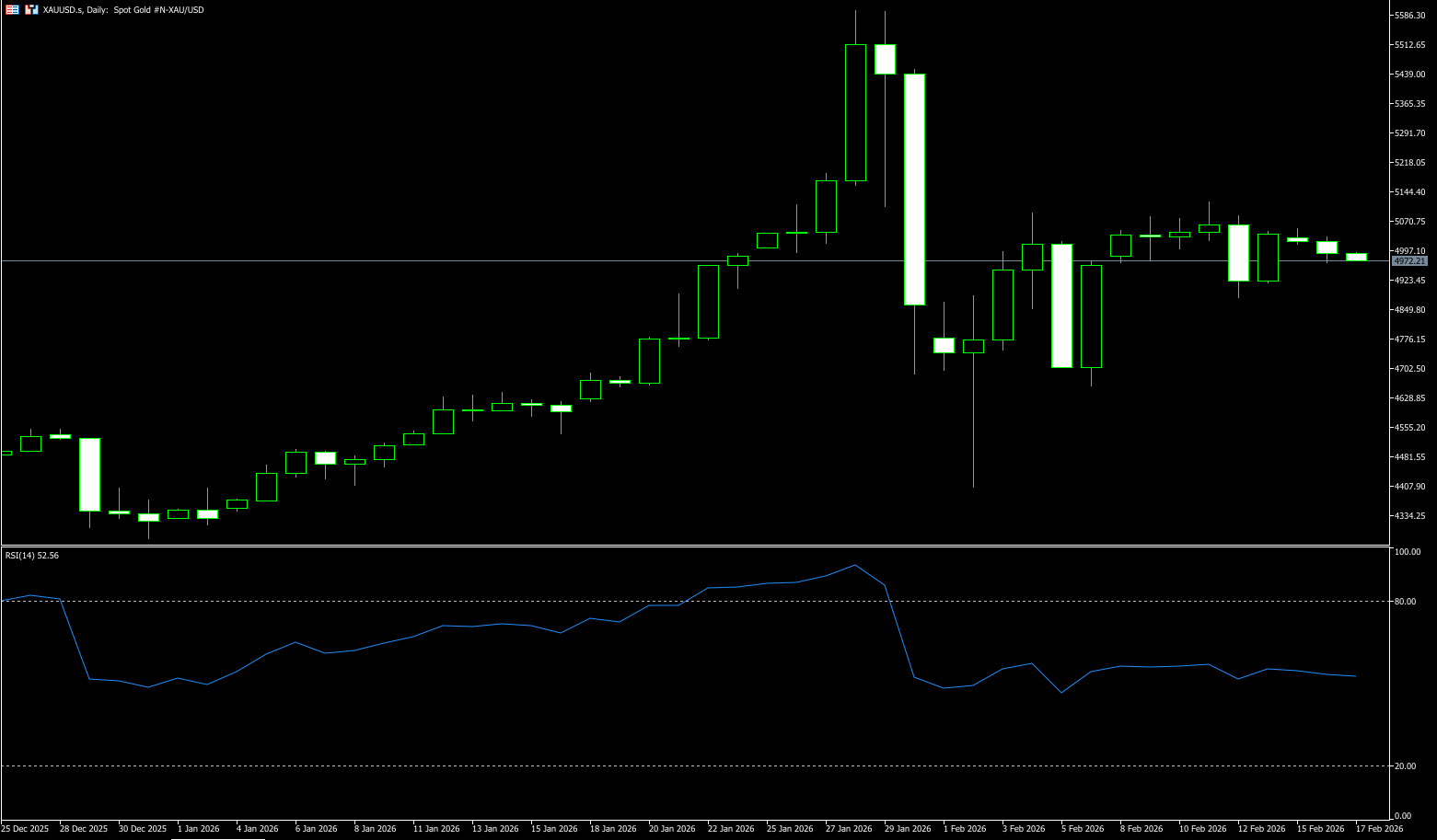The image size is (1437, 840).
Task: Click the tallest green bullish candle body
Action: coord(855,112)
